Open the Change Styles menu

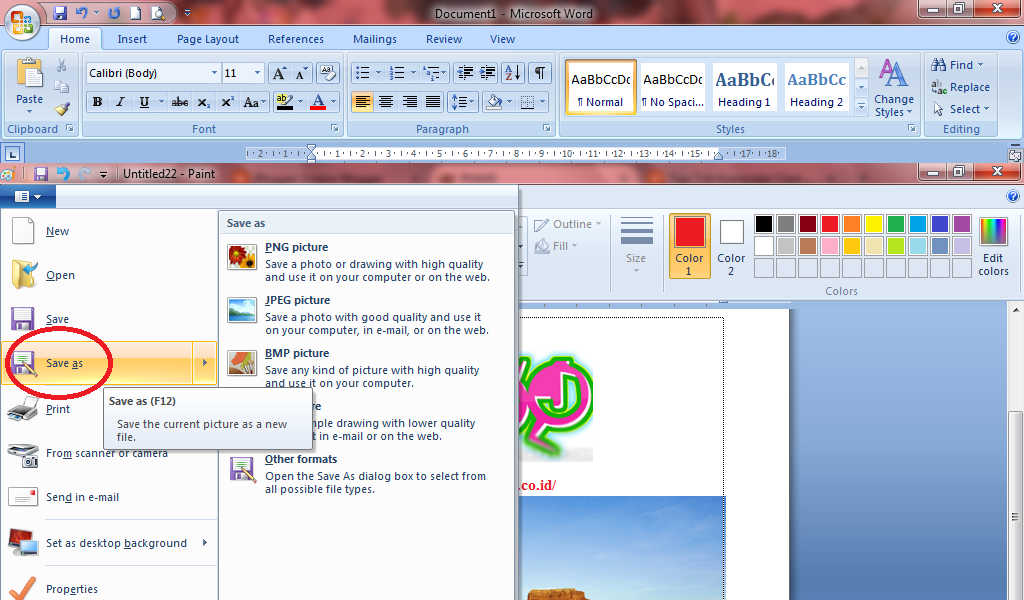(894, 88)
